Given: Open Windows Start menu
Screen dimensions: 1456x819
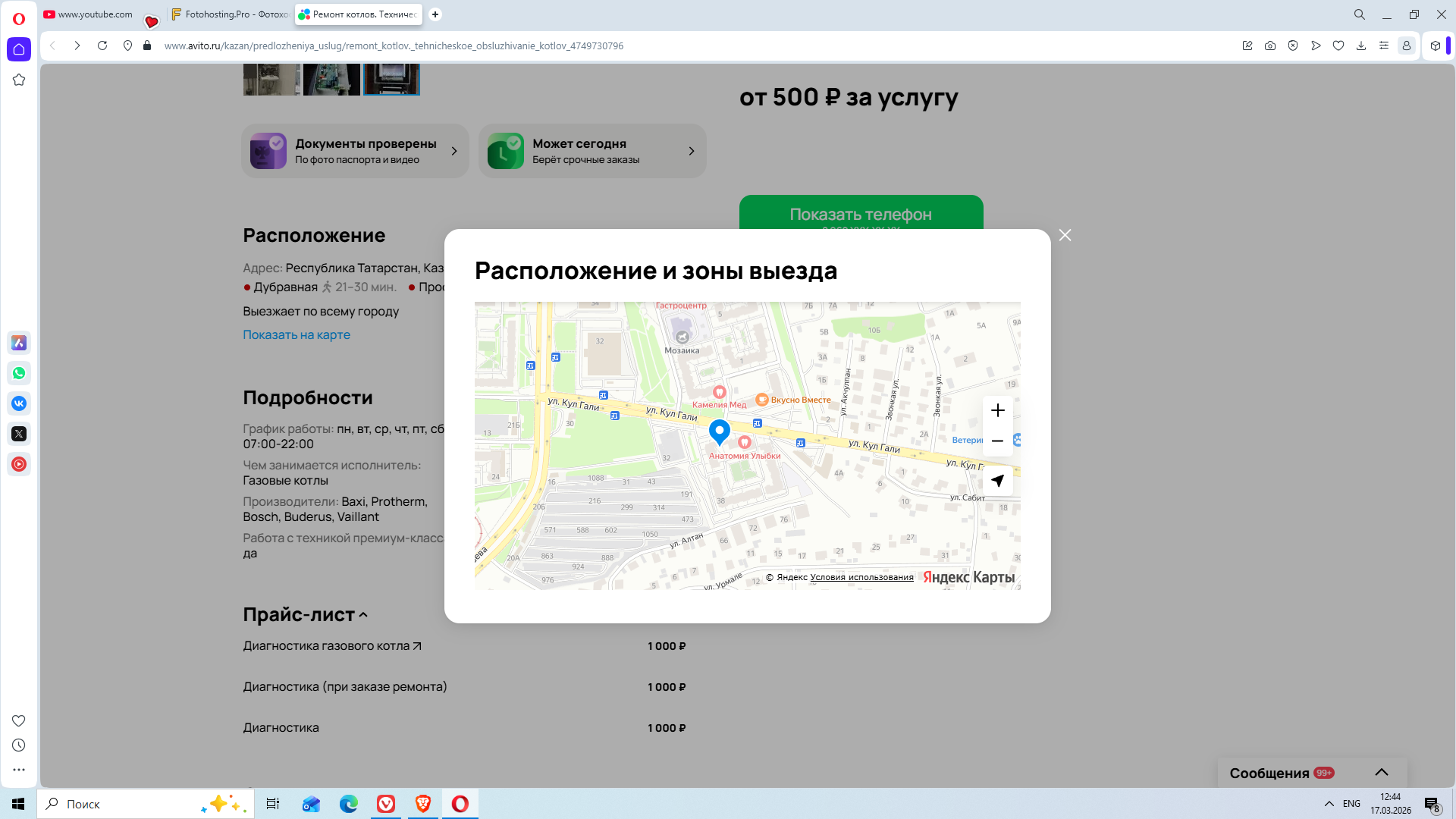Looking at the screenshot, I should tap(18, 804).
